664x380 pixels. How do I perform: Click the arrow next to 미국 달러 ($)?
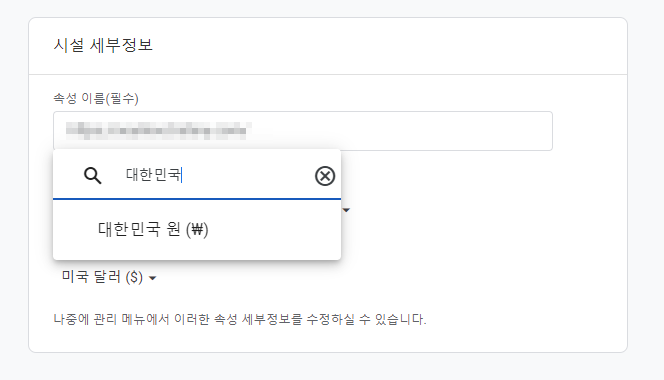tap(153, 278)
